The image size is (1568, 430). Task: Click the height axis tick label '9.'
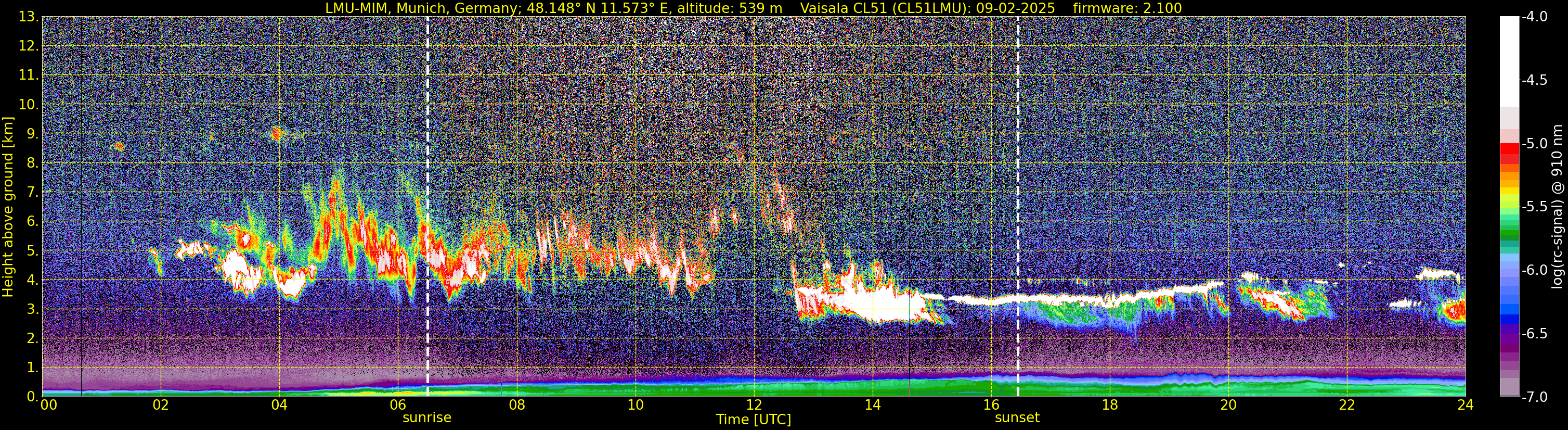coord(32,133)
